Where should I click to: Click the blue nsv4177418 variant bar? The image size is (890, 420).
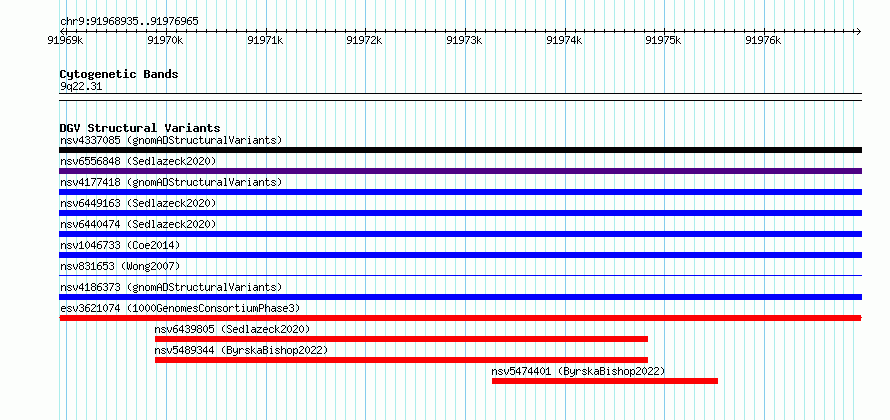460,192
